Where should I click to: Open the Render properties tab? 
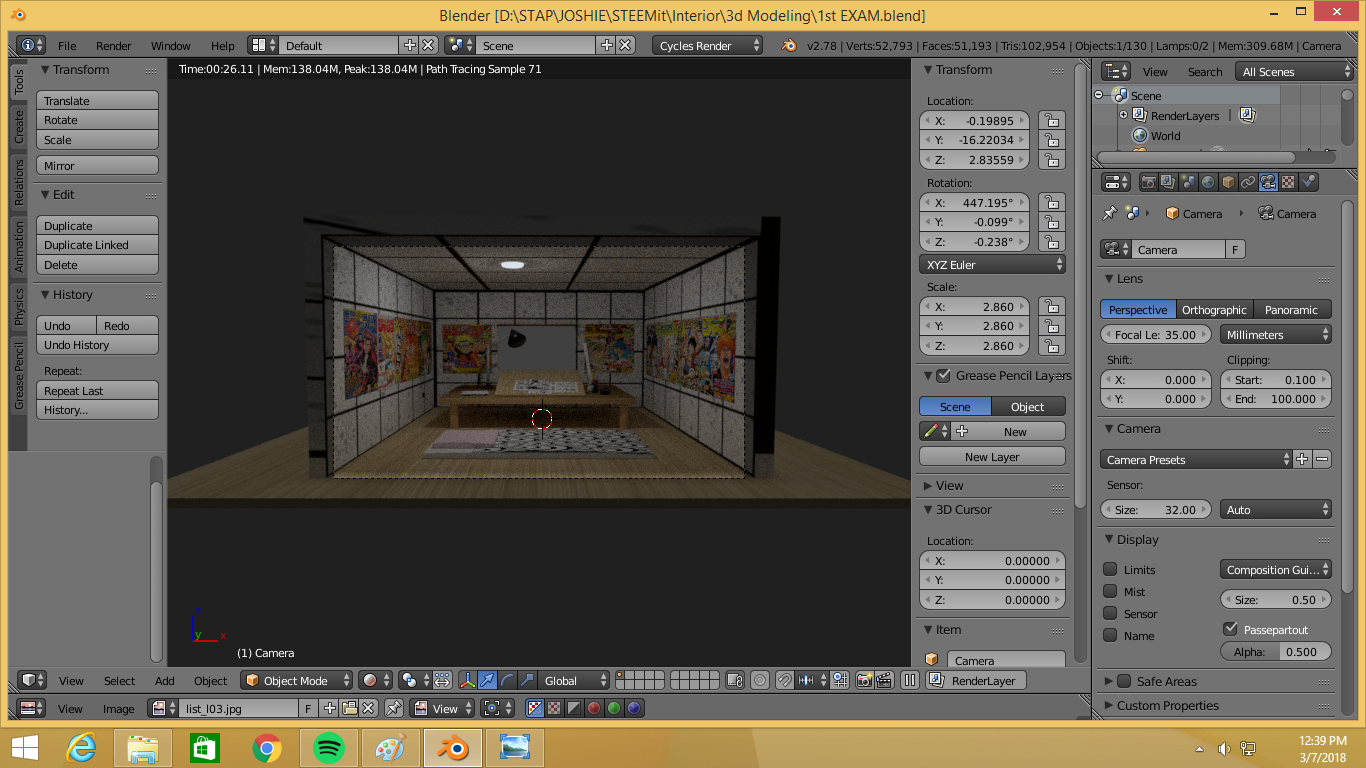[x=1148, y=182]
